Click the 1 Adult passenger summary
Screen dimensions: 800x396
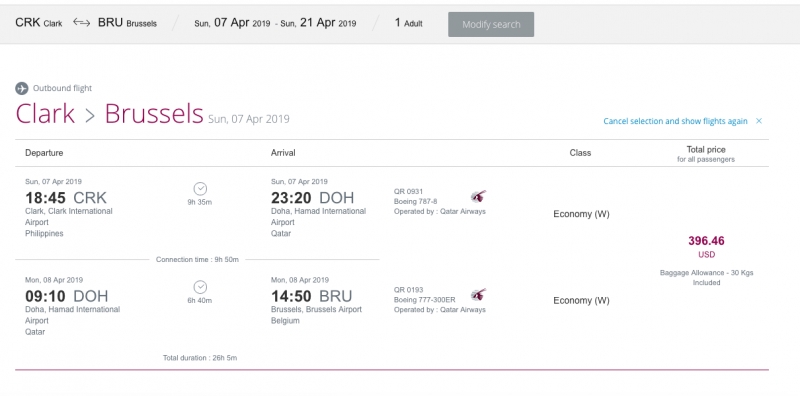[409, 23]
